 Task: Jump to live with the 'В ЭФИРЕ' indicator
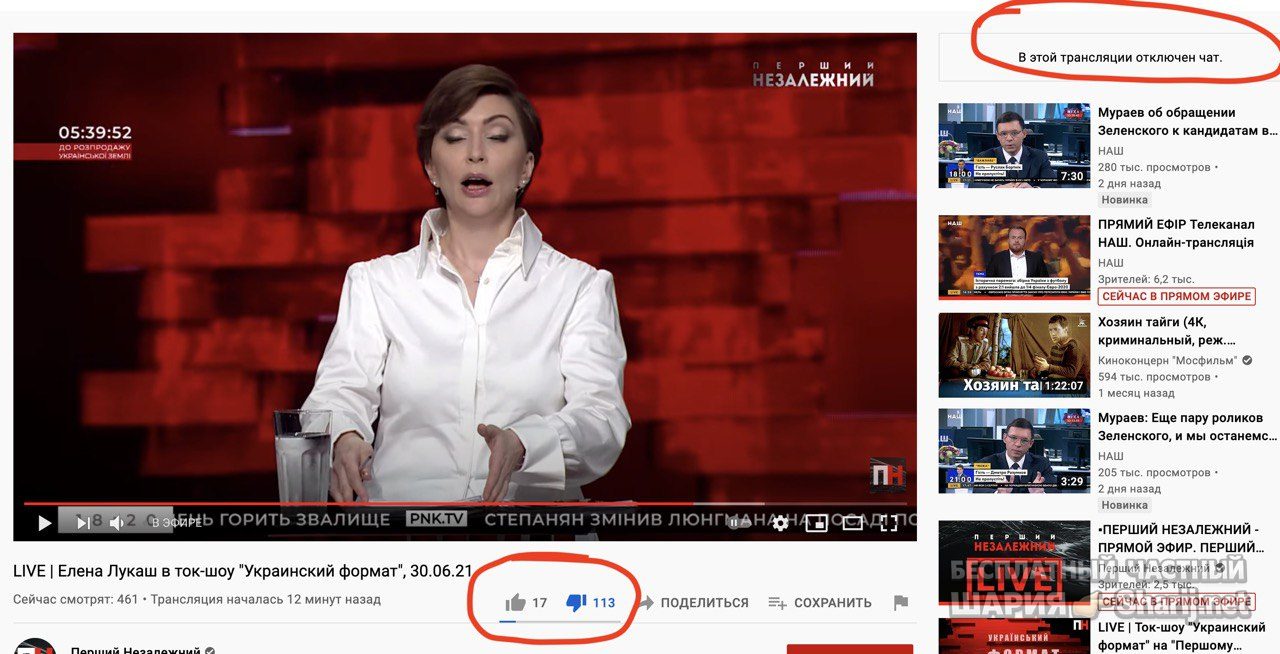(x=176, y=522)
